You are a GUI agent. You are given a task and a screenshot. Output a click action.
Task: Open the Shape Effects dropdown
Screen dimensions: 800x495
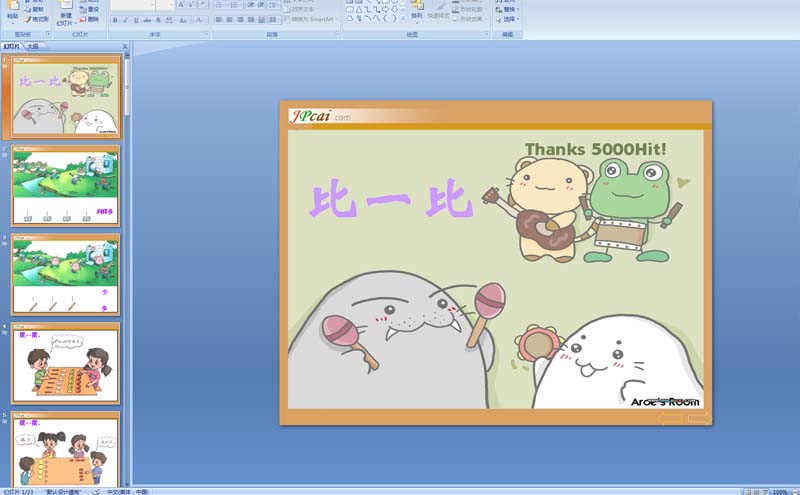tap(467, 19)
